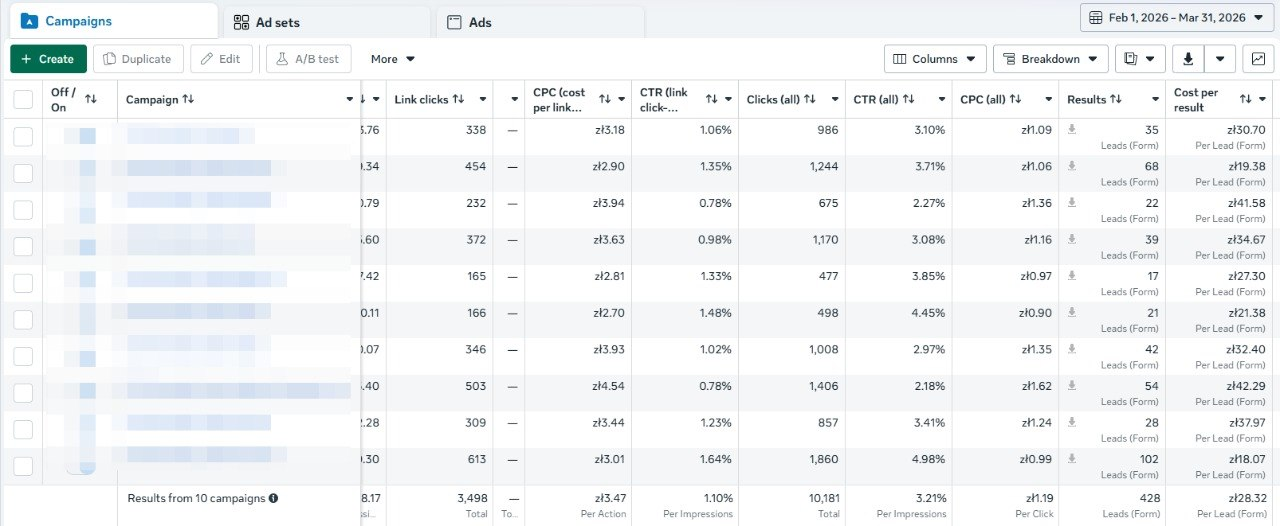This screenshot has height=526, width=1280.
Task: Tick the select-all header checkbox
Action: coord(23,99)
